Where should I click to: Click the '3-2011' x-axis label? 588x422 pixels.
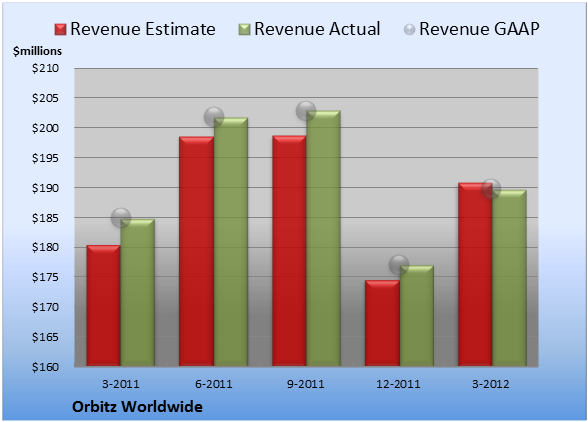coord(121,384)
